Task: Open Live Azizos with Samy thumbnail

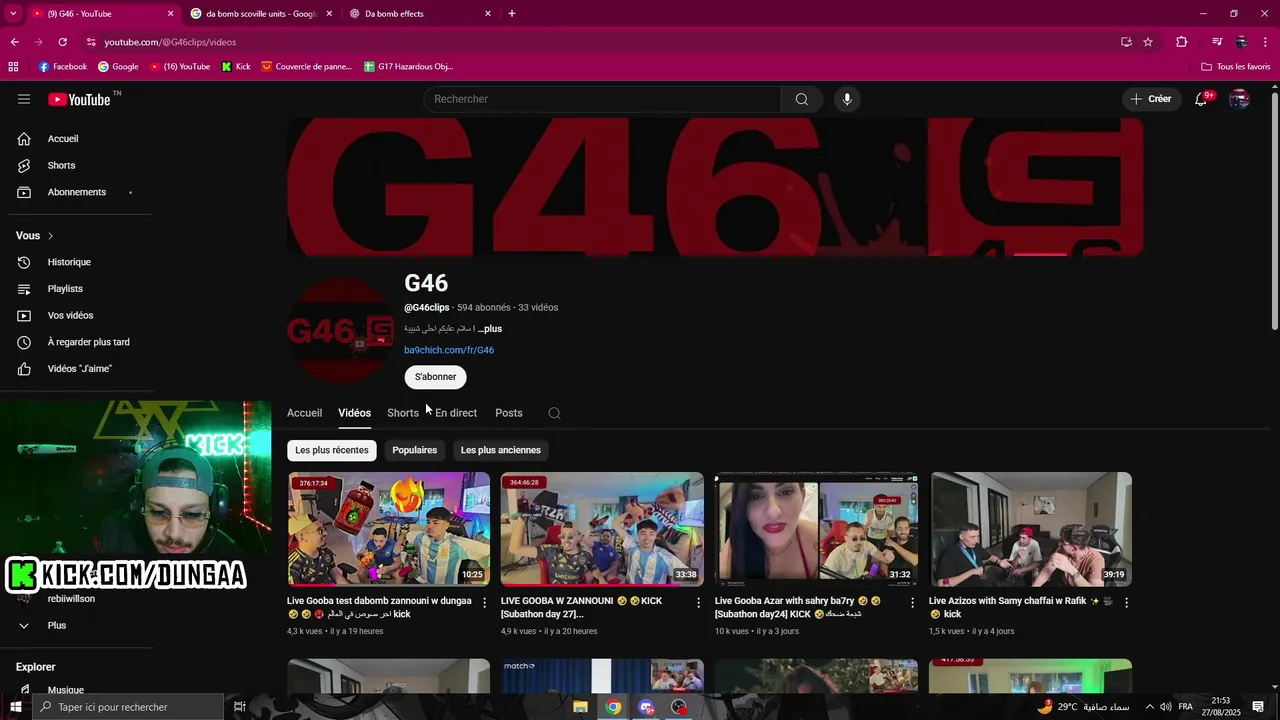Action: (x=1031, y=529)
